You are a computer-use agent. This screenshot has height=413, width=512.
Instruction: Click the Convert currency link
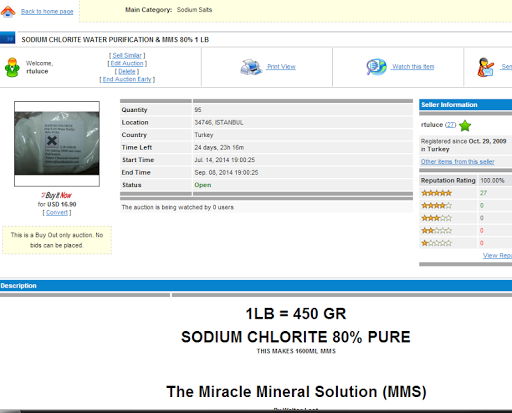(x=57, y=213)
